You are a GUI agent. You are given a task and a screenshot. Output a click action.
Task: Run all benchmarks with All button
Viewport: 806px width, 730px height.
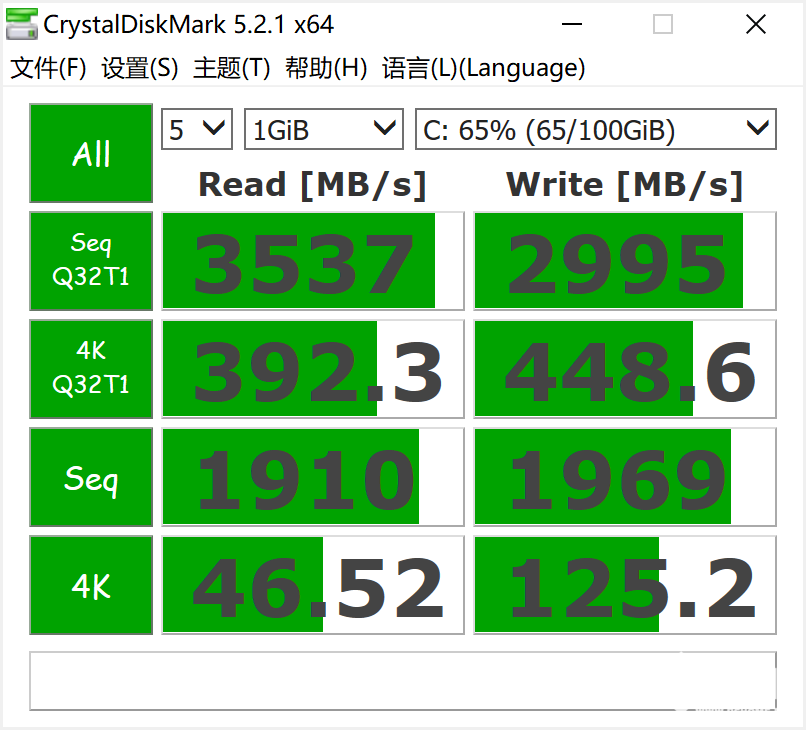91,154
